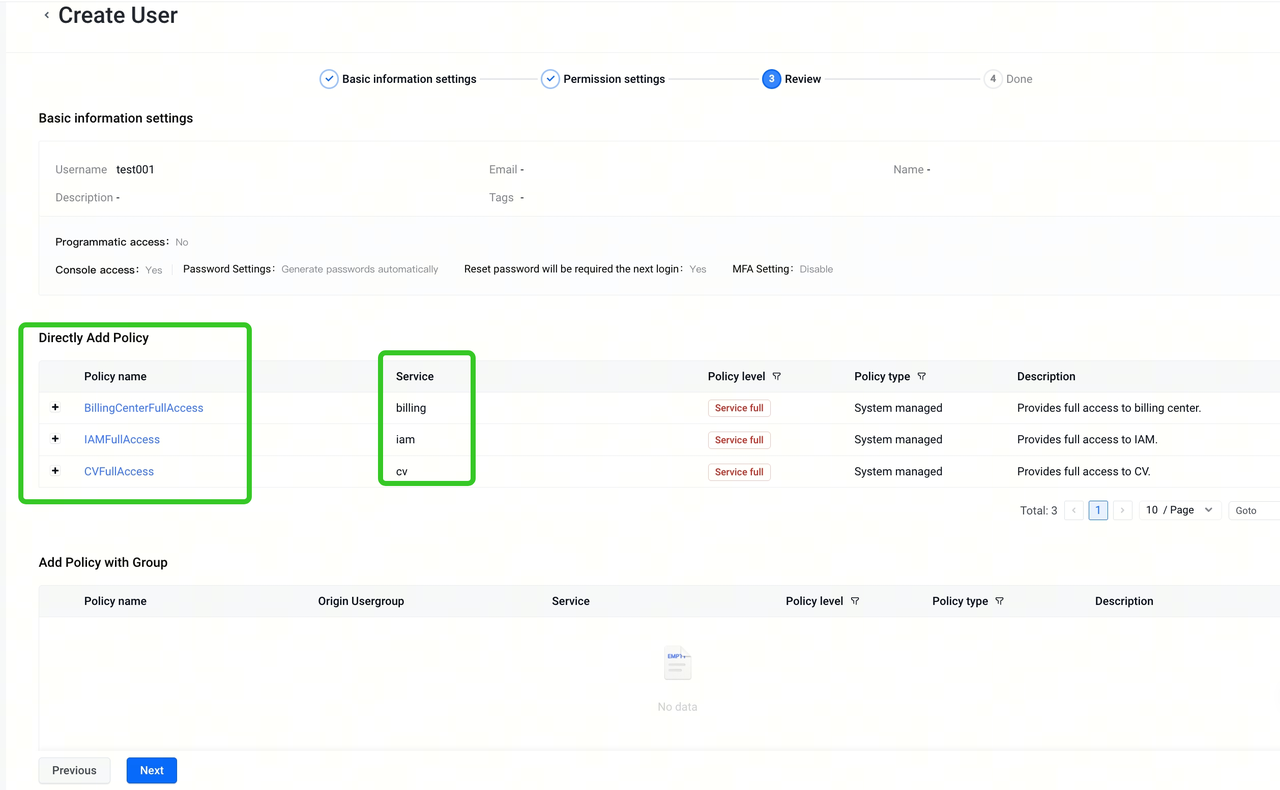1280x790 pixels.
Task: Filter Policy level in Add Policy with Group table
Action: pyautogui.click(x=855, y=601)
